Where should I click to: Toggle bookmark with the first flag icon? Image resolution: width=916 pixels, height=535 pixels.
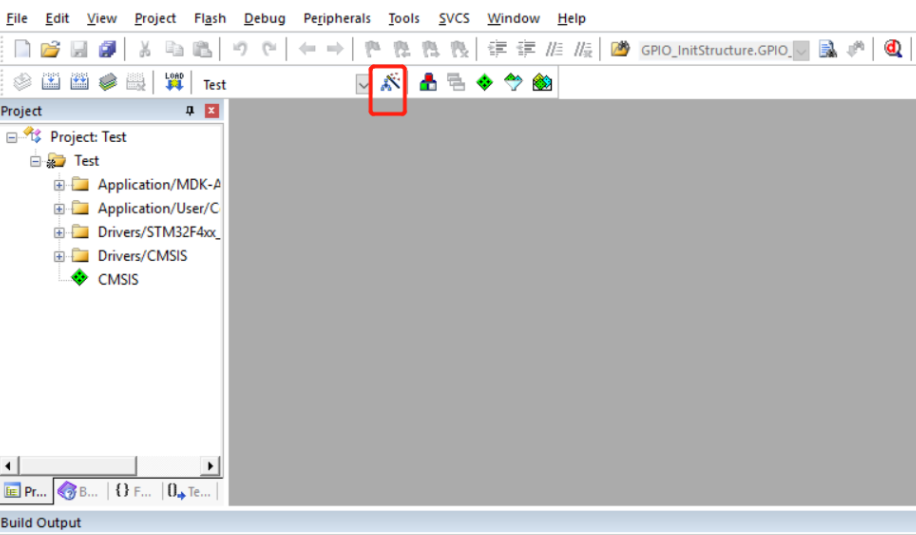point(372,49)
